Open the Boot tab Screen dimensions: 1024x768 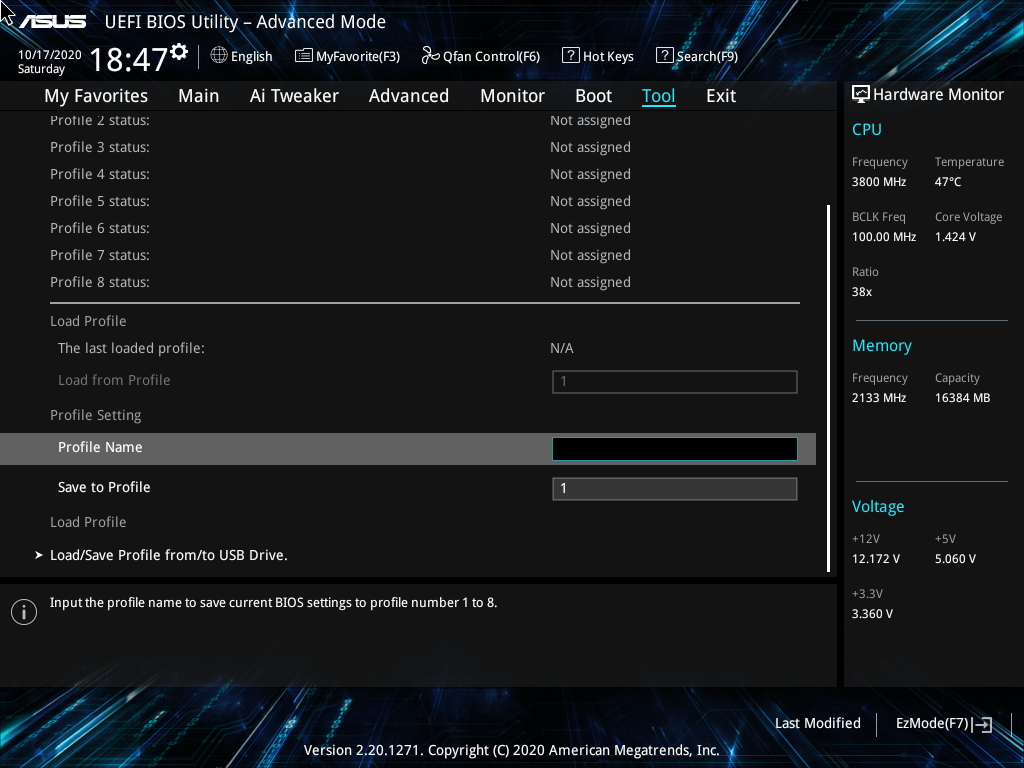594,96
